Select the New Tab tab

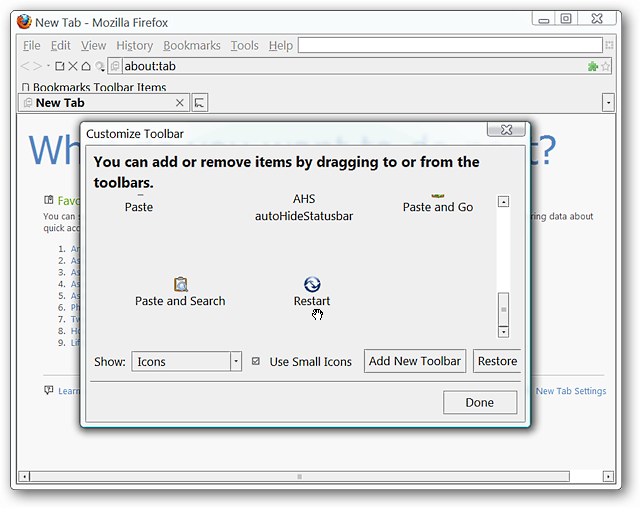104,102
